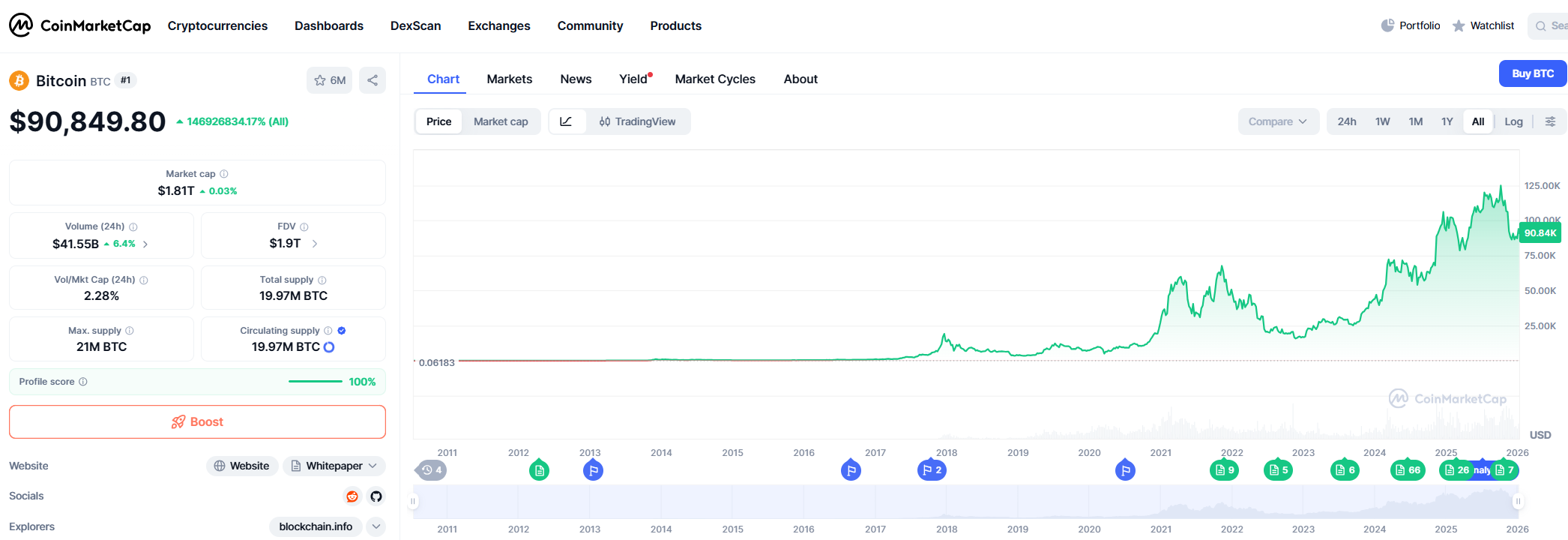Click the Circulating supply info icon
This screenshot has height=540, width=1568.
[x=328, y=331]
